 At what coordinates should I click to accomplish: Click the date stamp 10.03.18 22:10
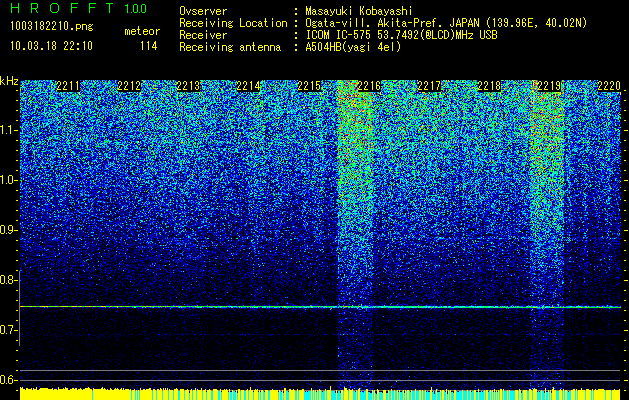pos(51,46)
